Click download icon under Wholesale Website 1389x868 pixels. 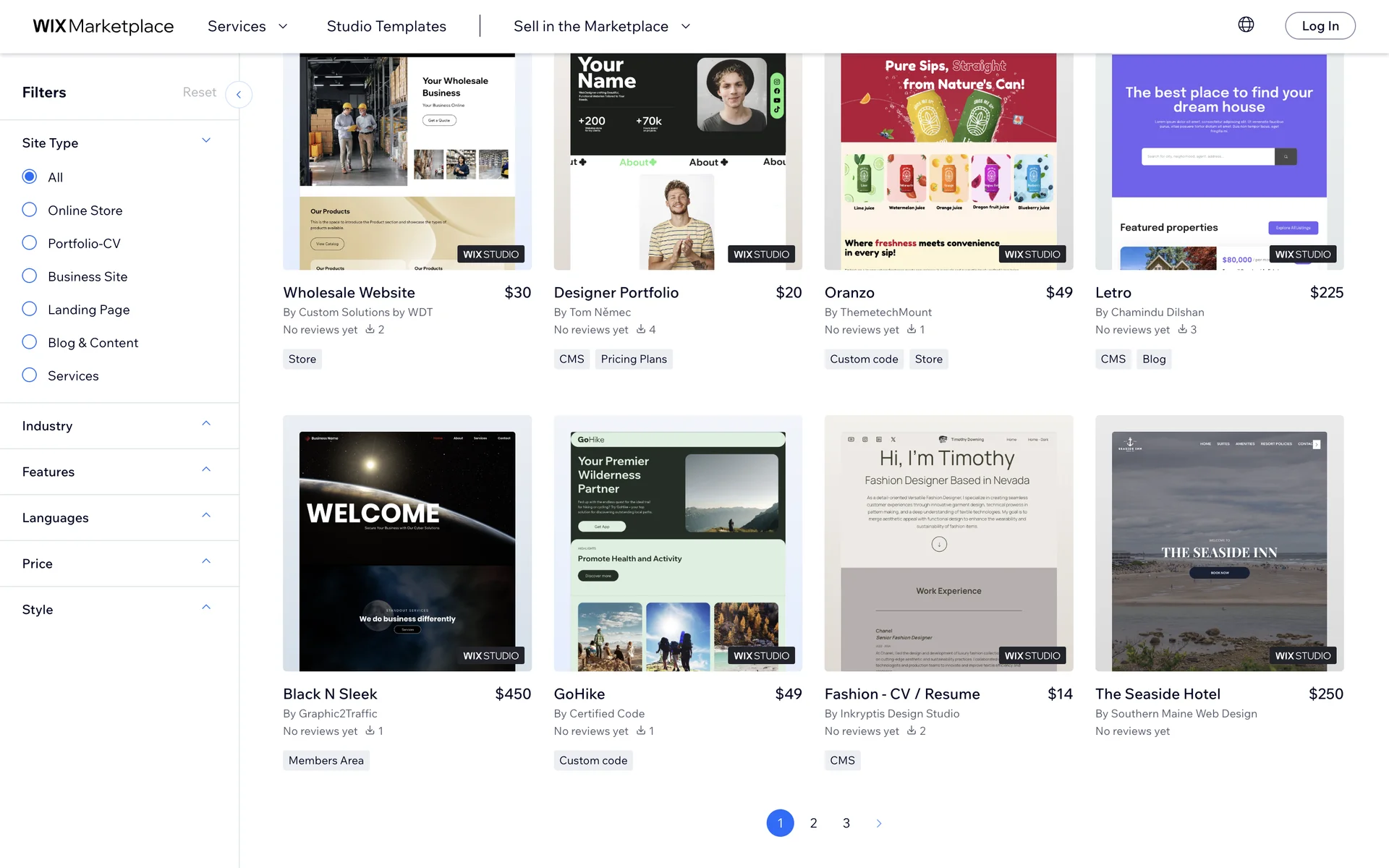[x=370, y=329]
